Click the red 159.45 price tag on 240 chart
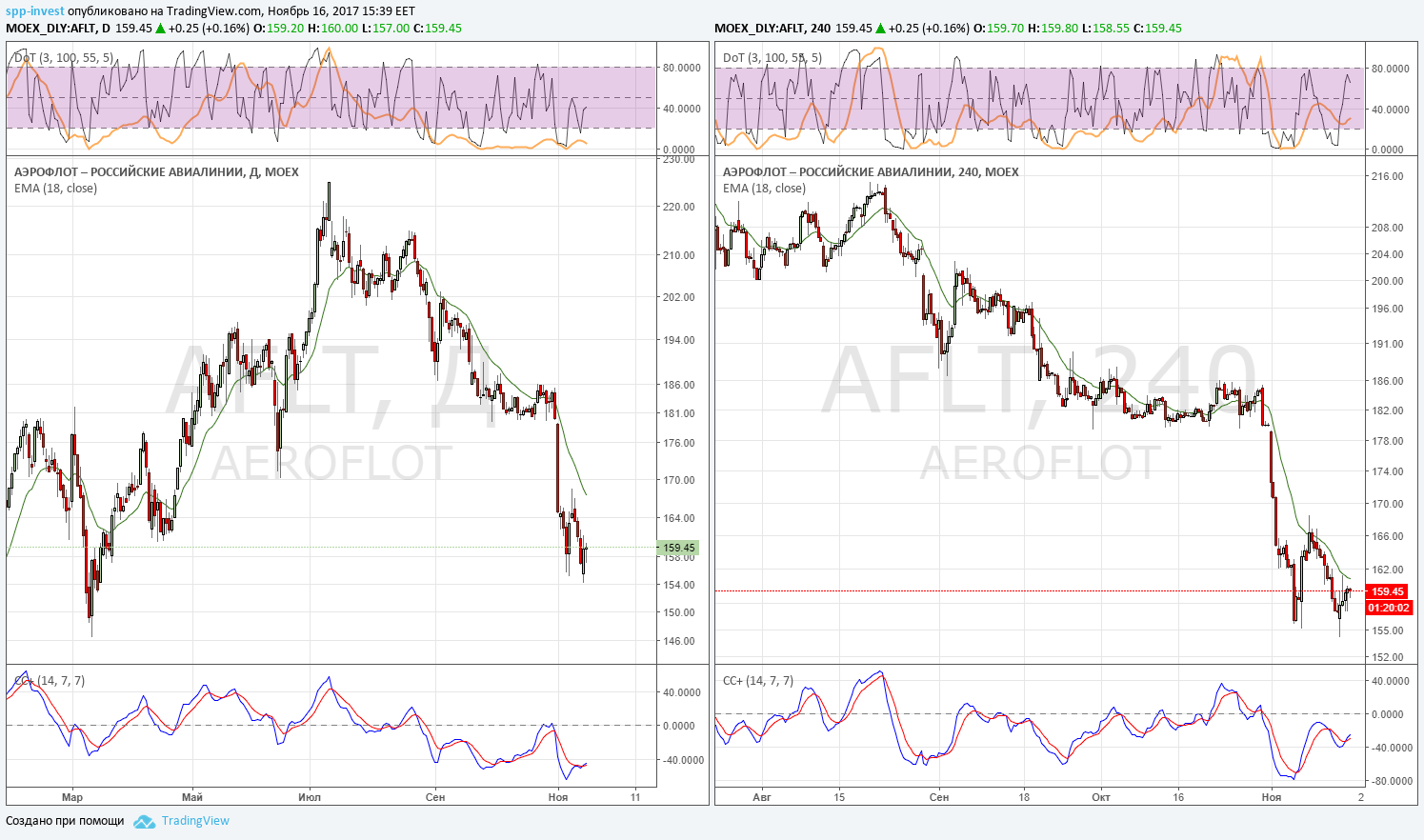 [x=1388, y=591]
